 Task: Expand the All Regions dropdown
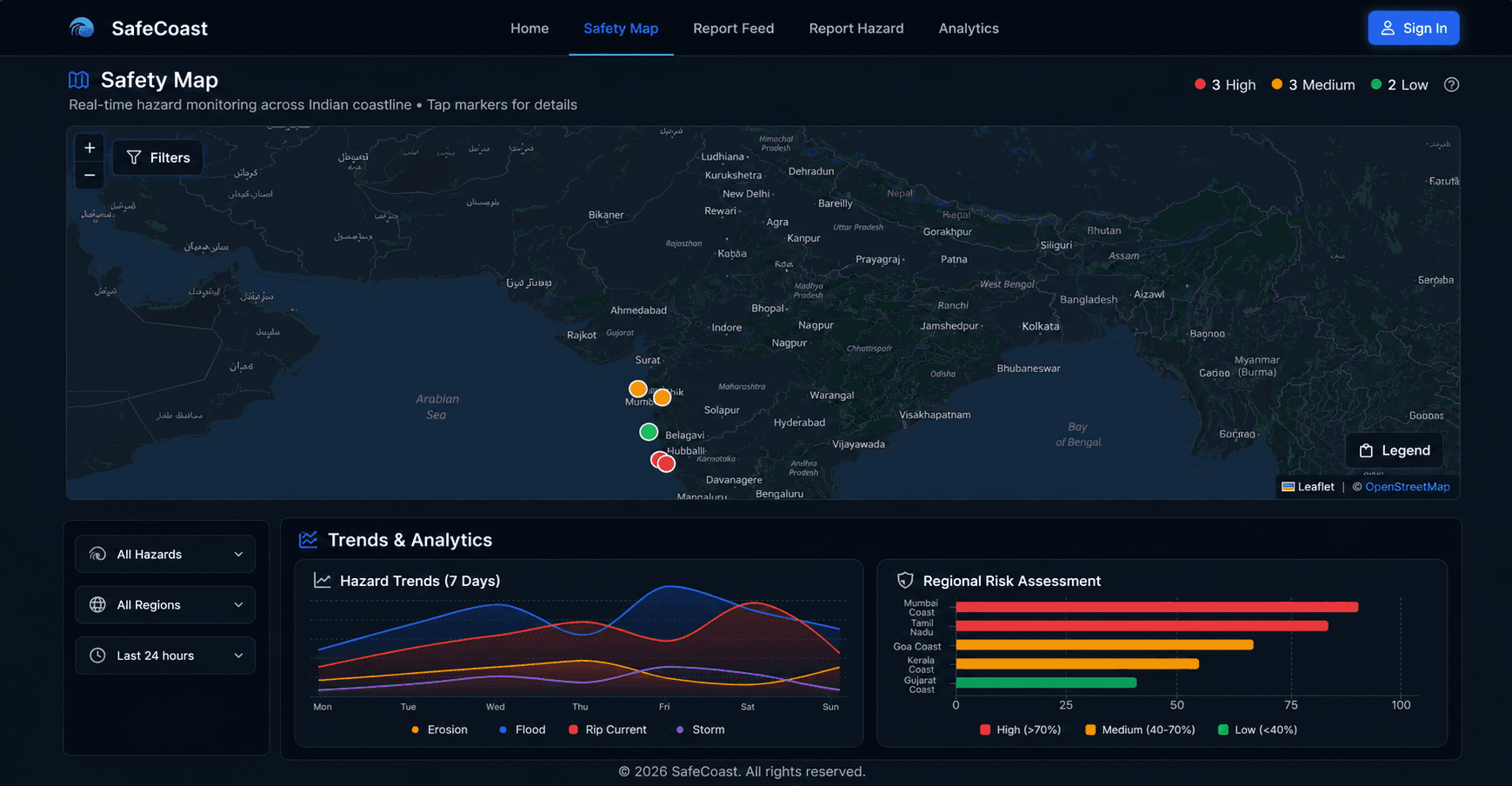(x=165, y=605)
